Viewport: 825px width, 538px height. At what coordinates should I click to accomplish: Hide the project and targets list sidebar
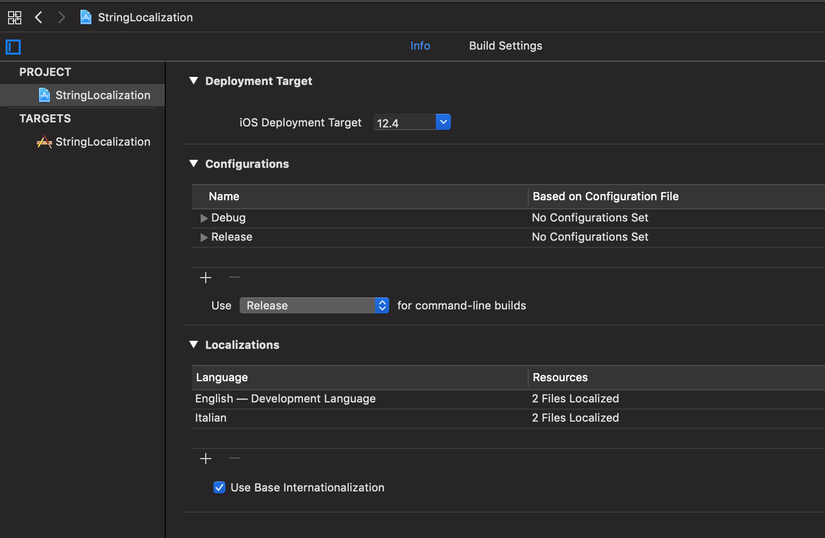pos(13,47)
